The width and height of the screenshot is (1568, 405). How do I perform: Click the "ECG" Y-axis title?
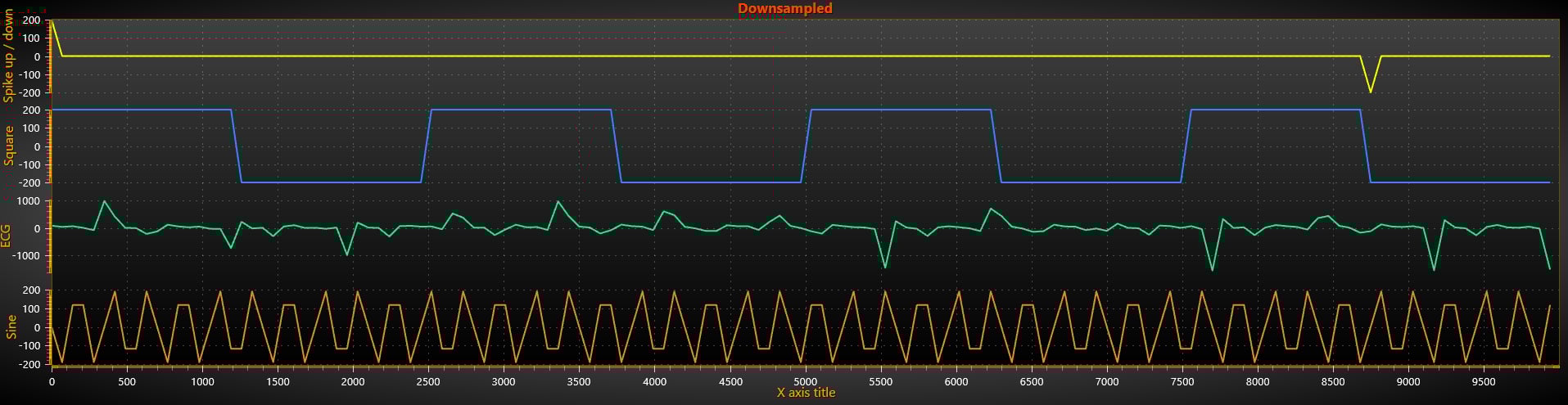(7, 236)
